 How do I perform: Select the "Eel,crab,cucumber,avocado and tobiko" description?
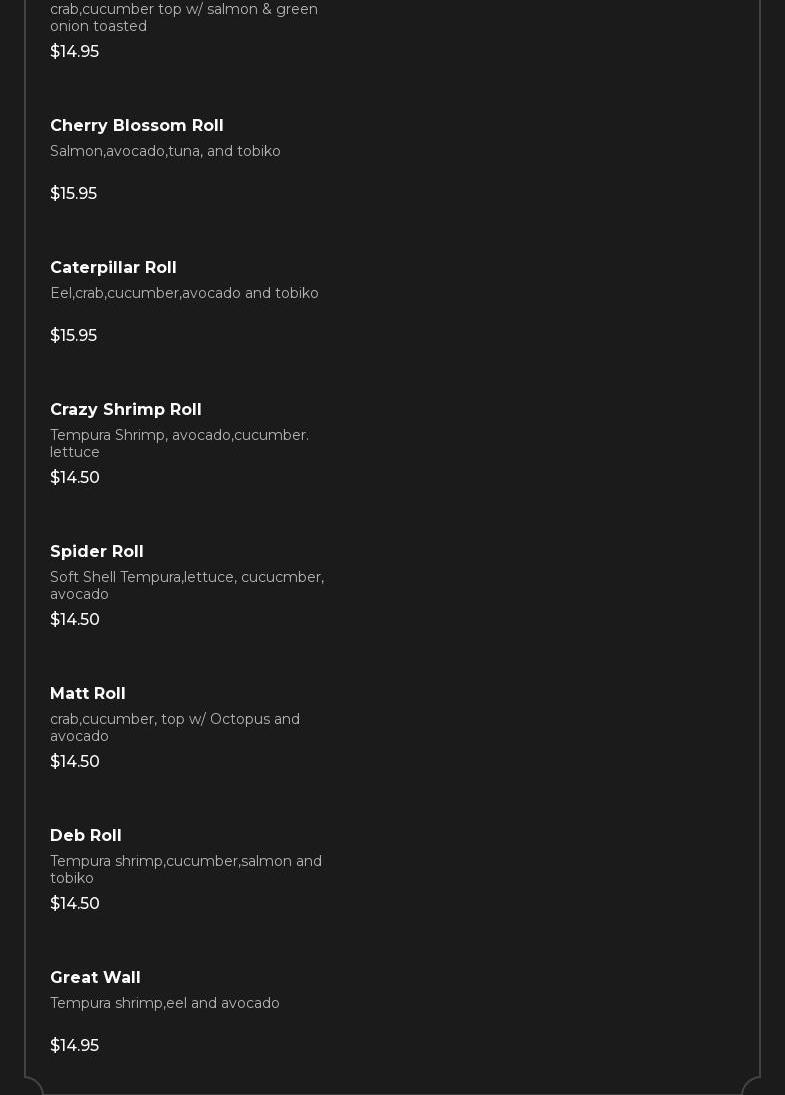tap(184, 294)
